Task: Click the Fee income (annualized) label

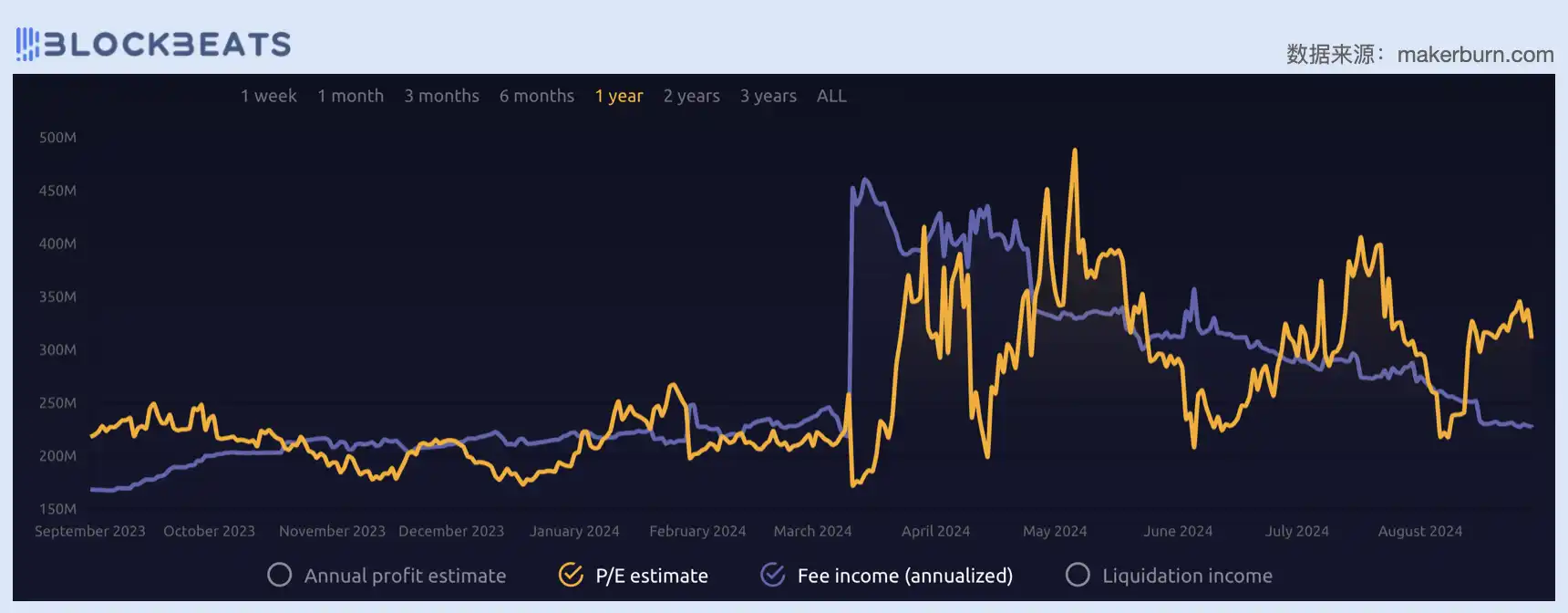Action: 904,576
